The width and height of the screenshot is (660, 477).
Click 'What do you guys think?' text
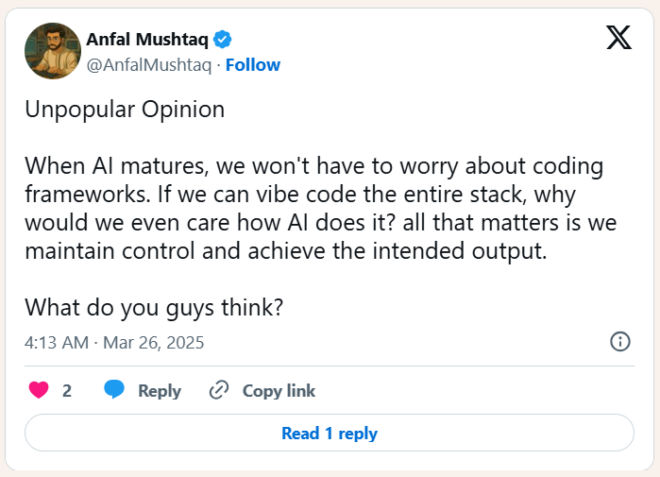[154, 307]
